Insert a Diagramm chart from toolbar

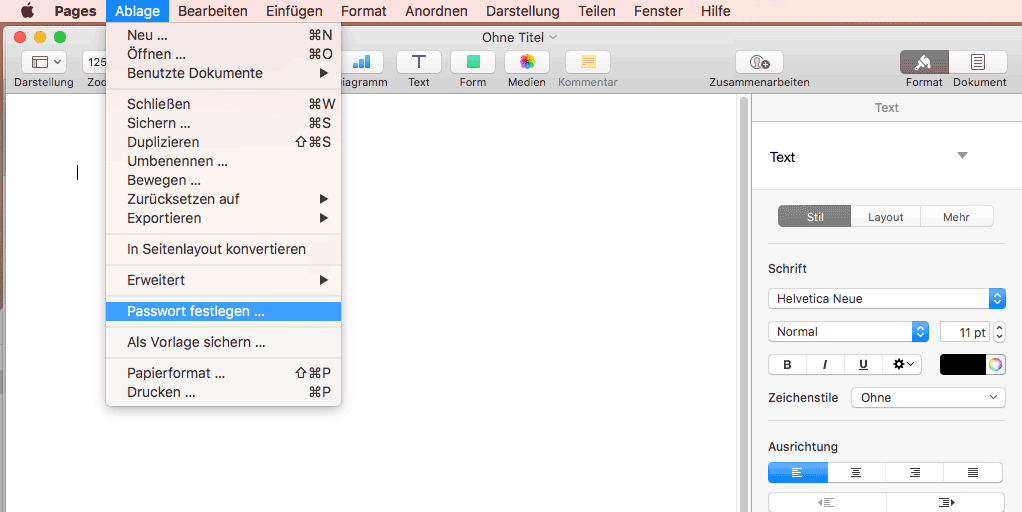coord(360,62)
